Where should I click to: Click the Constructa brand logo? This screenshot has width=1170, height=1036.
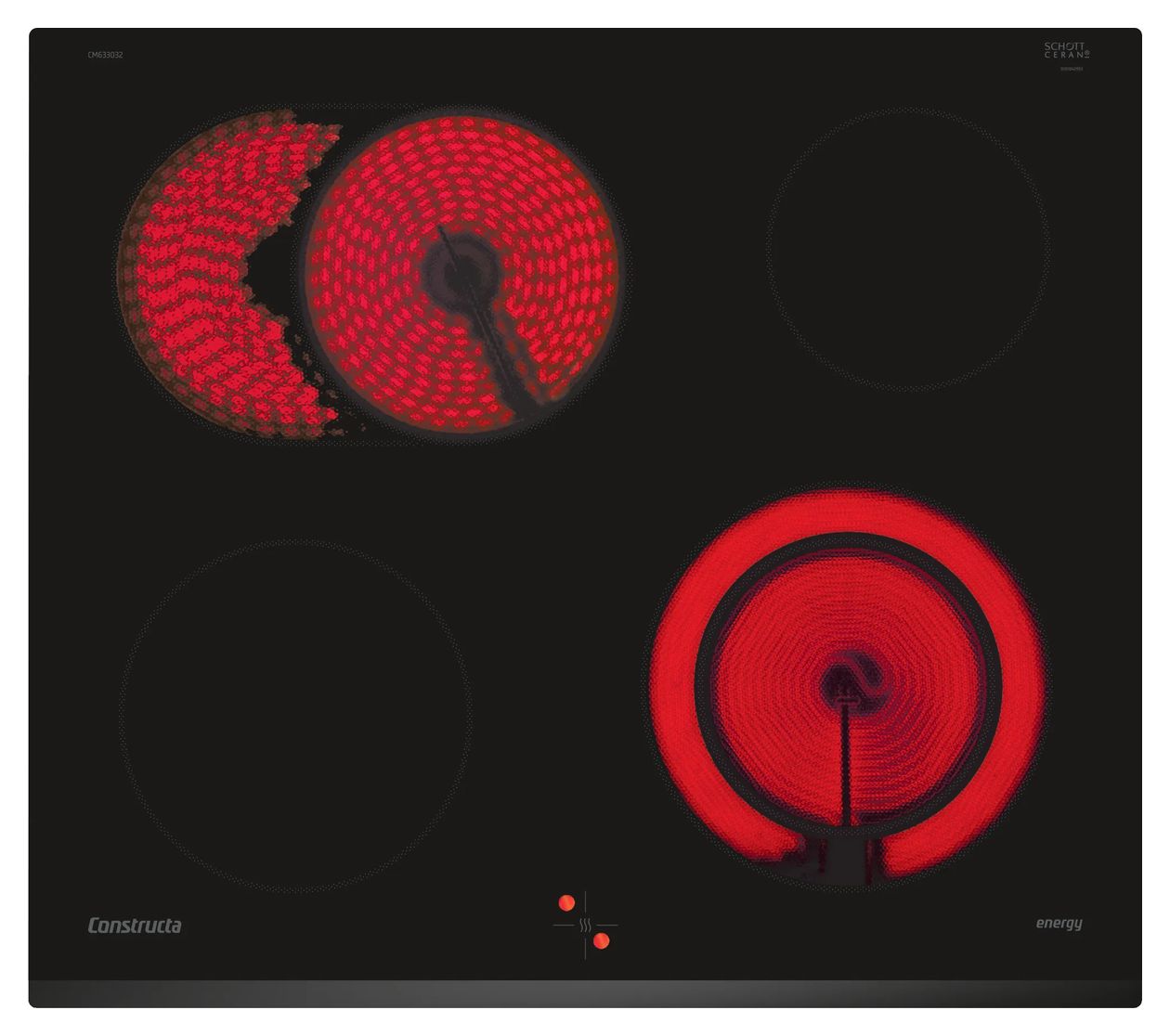[x=135, y=926]
